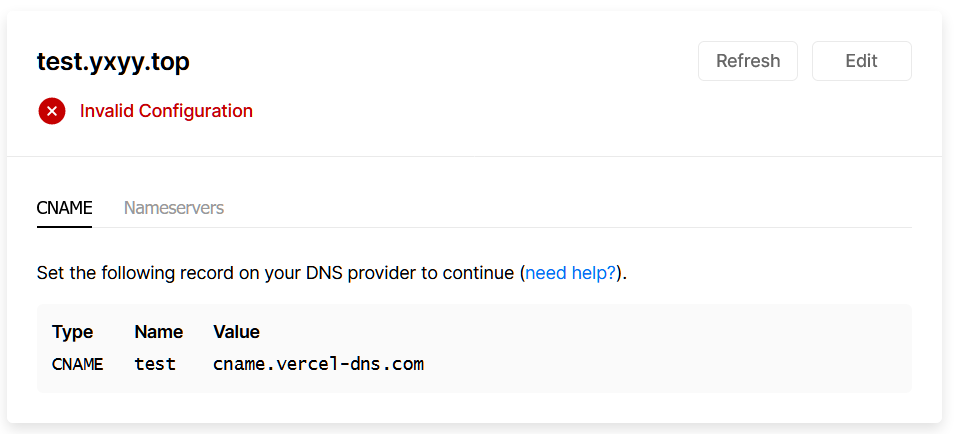Image resolution: width=956 pixels, height=434 pixels.
Task: Click the Type column header
Action: (72, 332)
